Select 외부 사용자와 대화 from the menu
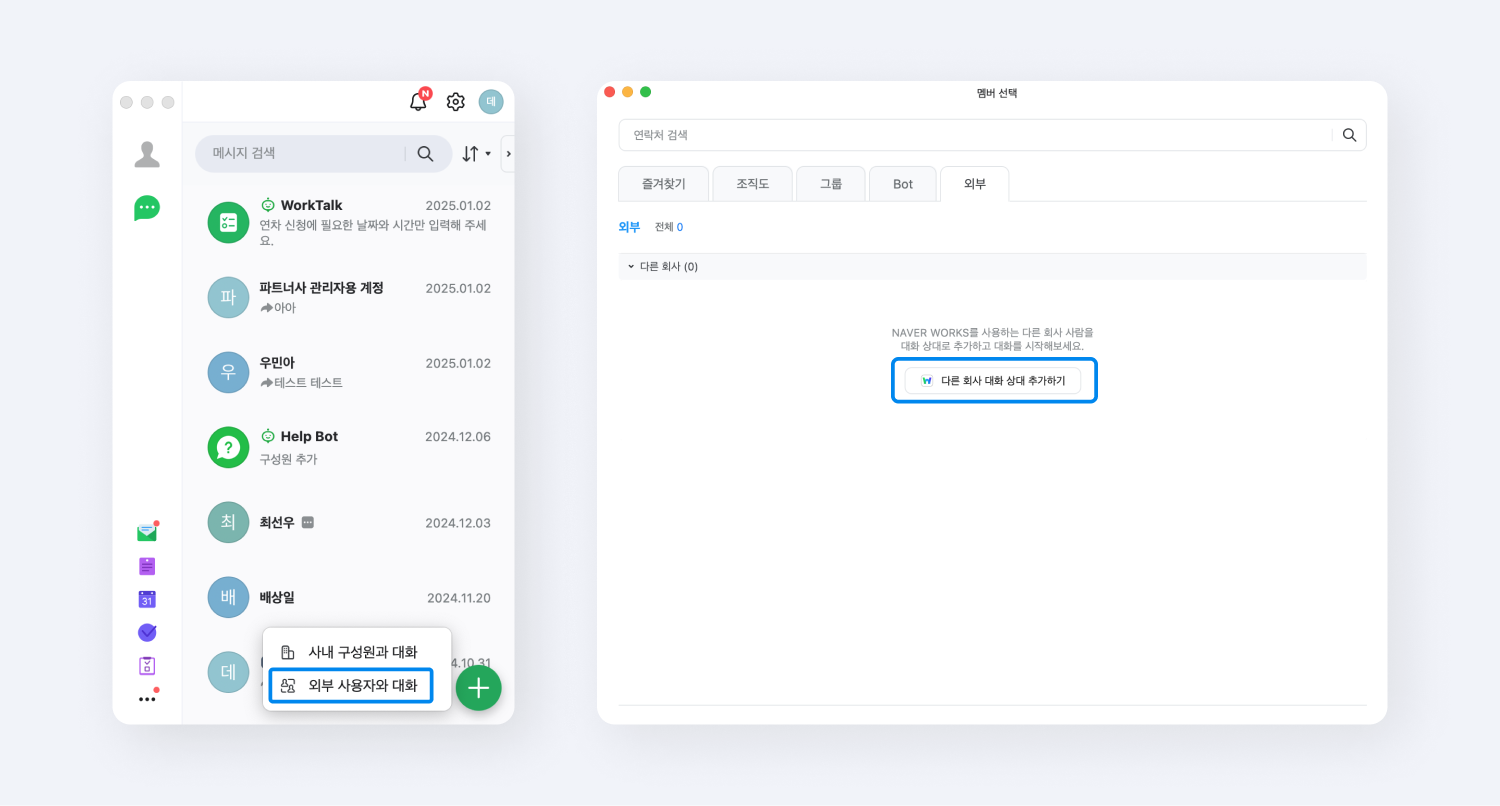The height and width of the screenshot is (806, 1500). pos(350,686)
